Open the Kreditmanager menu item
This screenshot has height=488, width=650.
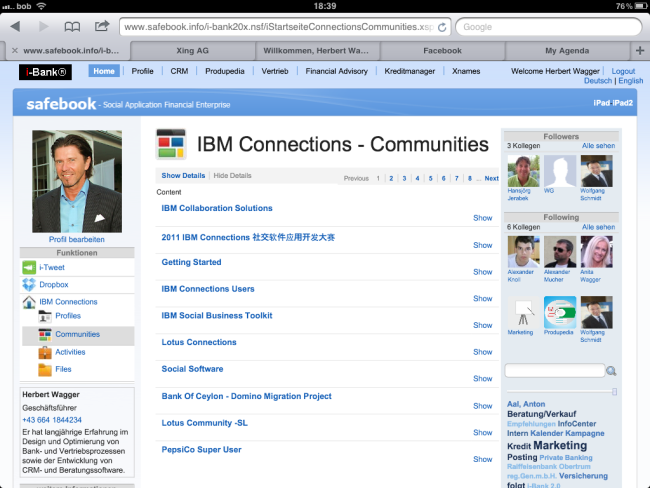point(410,71)
